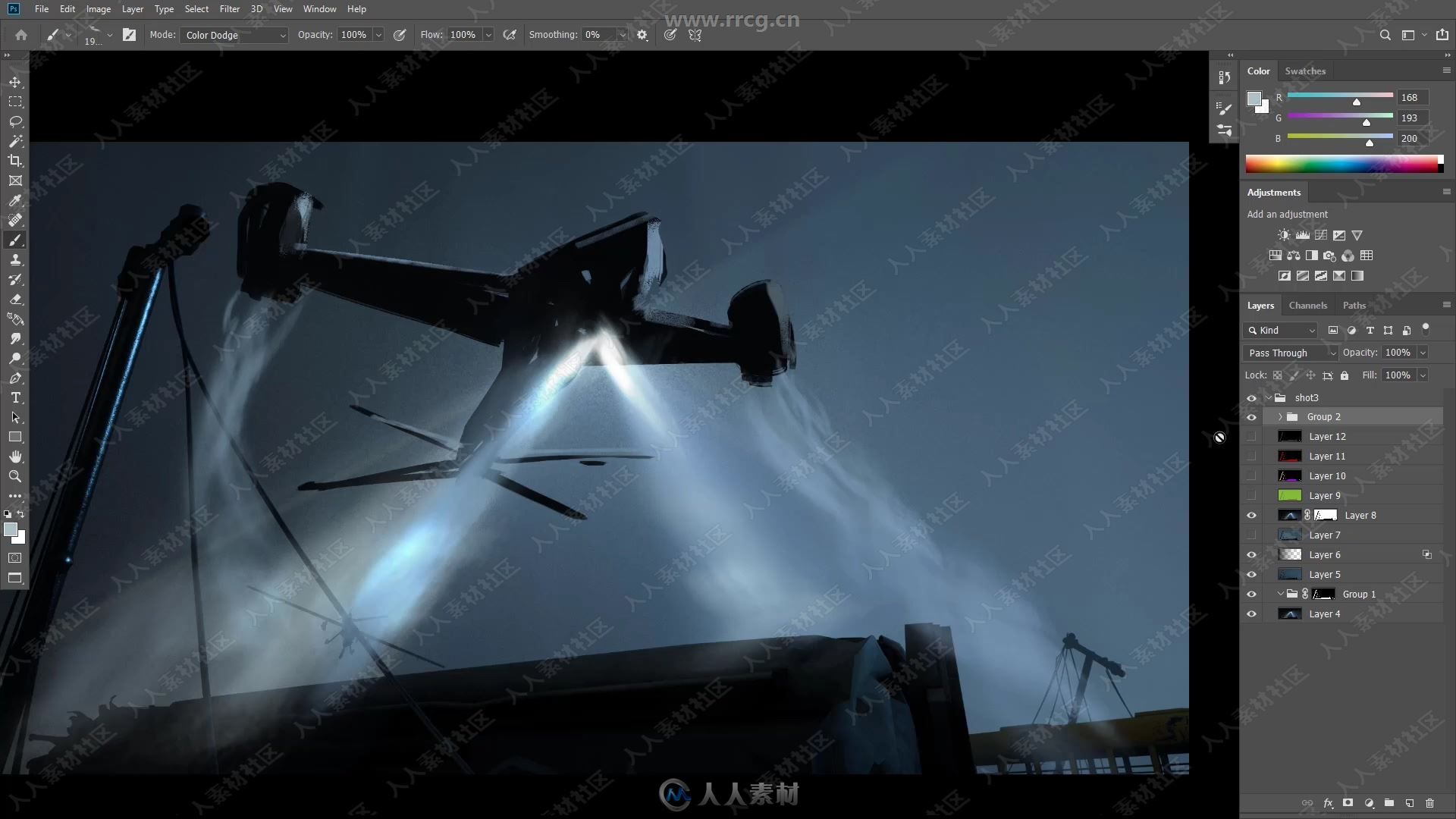Open the Smoothing value dropdown
The height and width of the screenshot is (819, 1456).
point(623,35)
